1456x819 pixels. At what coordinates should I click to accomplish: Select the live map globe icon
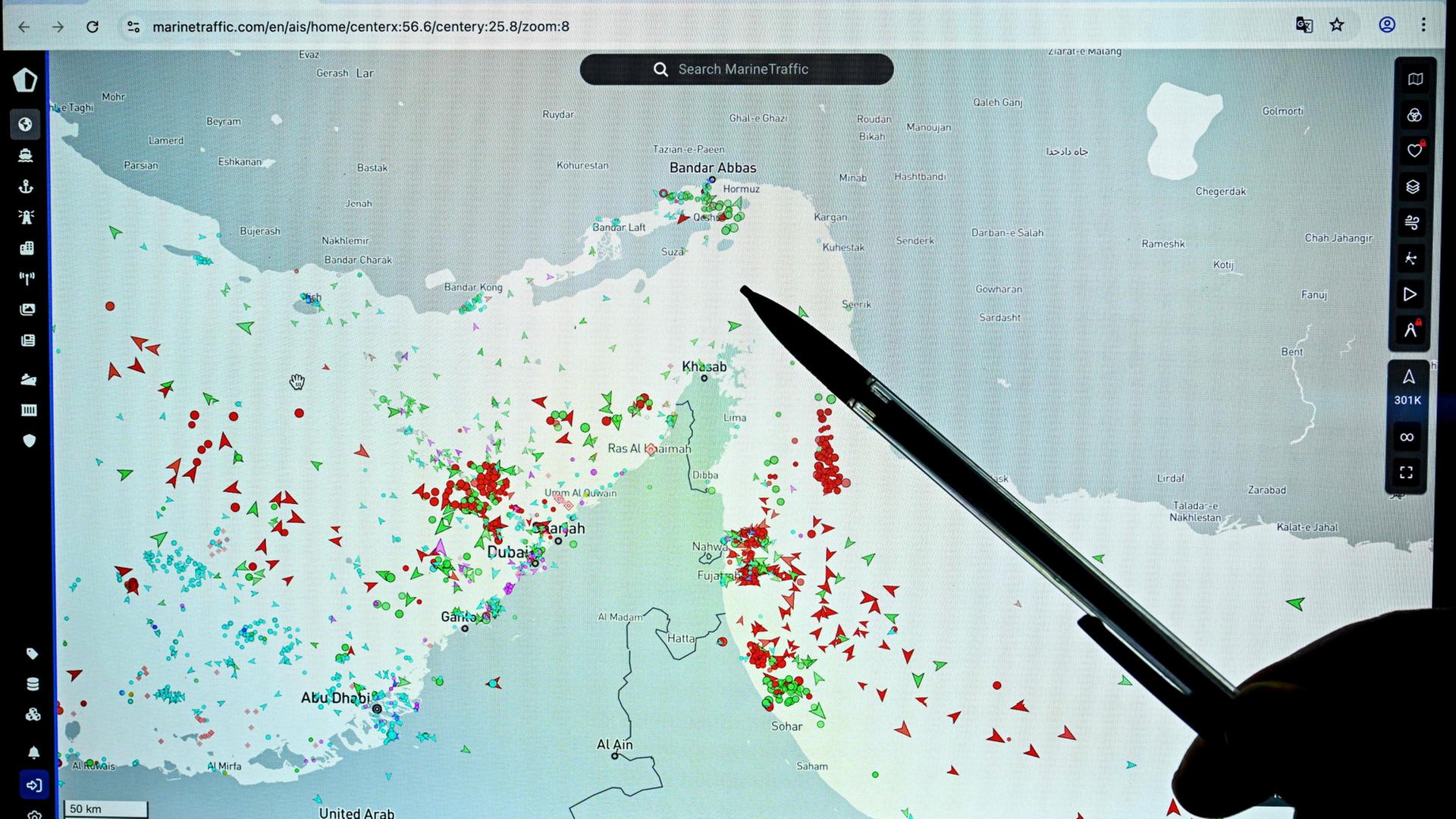coord(26,124)
